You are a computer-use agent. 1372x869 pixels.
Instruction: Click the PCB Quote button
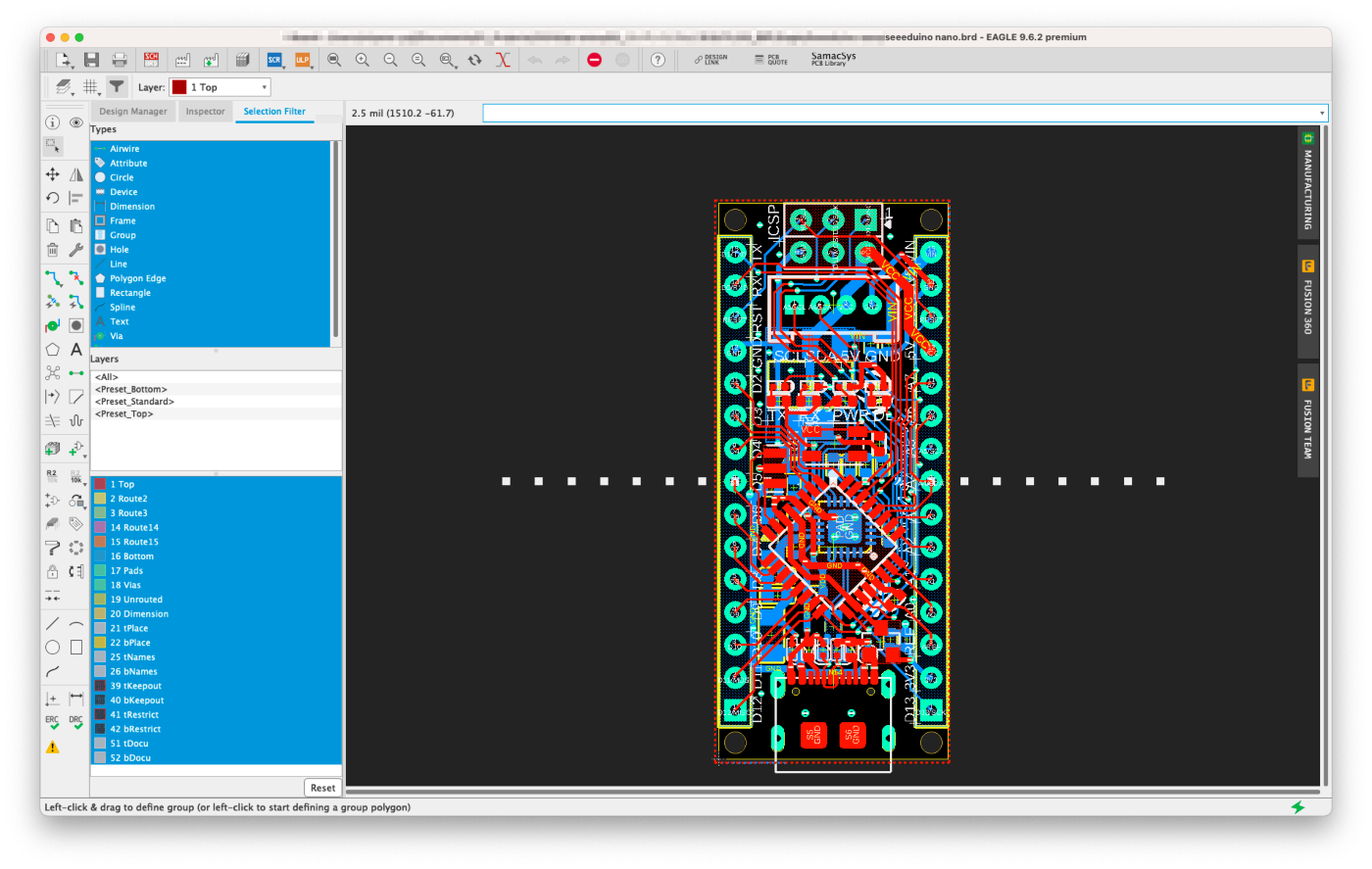[771, 60]
